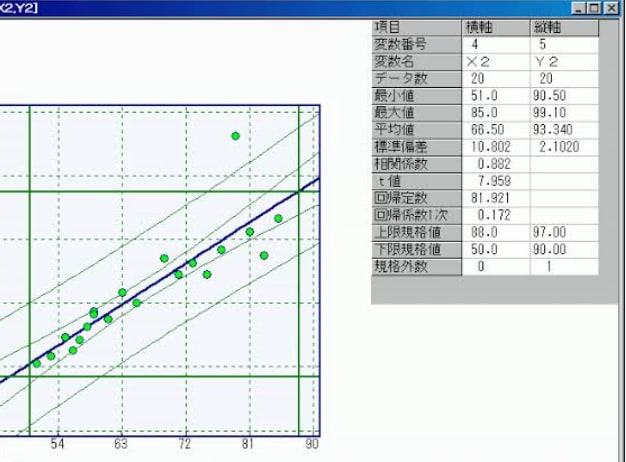
Task: Click the 相関係数 row label
Action: click(x=417, y=164)
